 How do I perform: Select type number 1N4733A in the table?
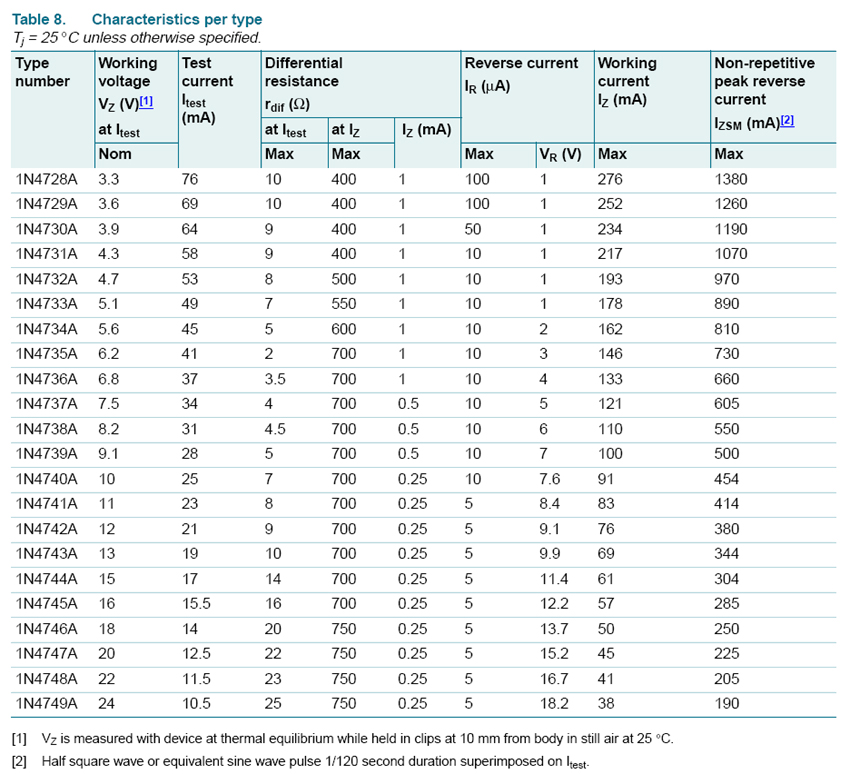point(45,304)
